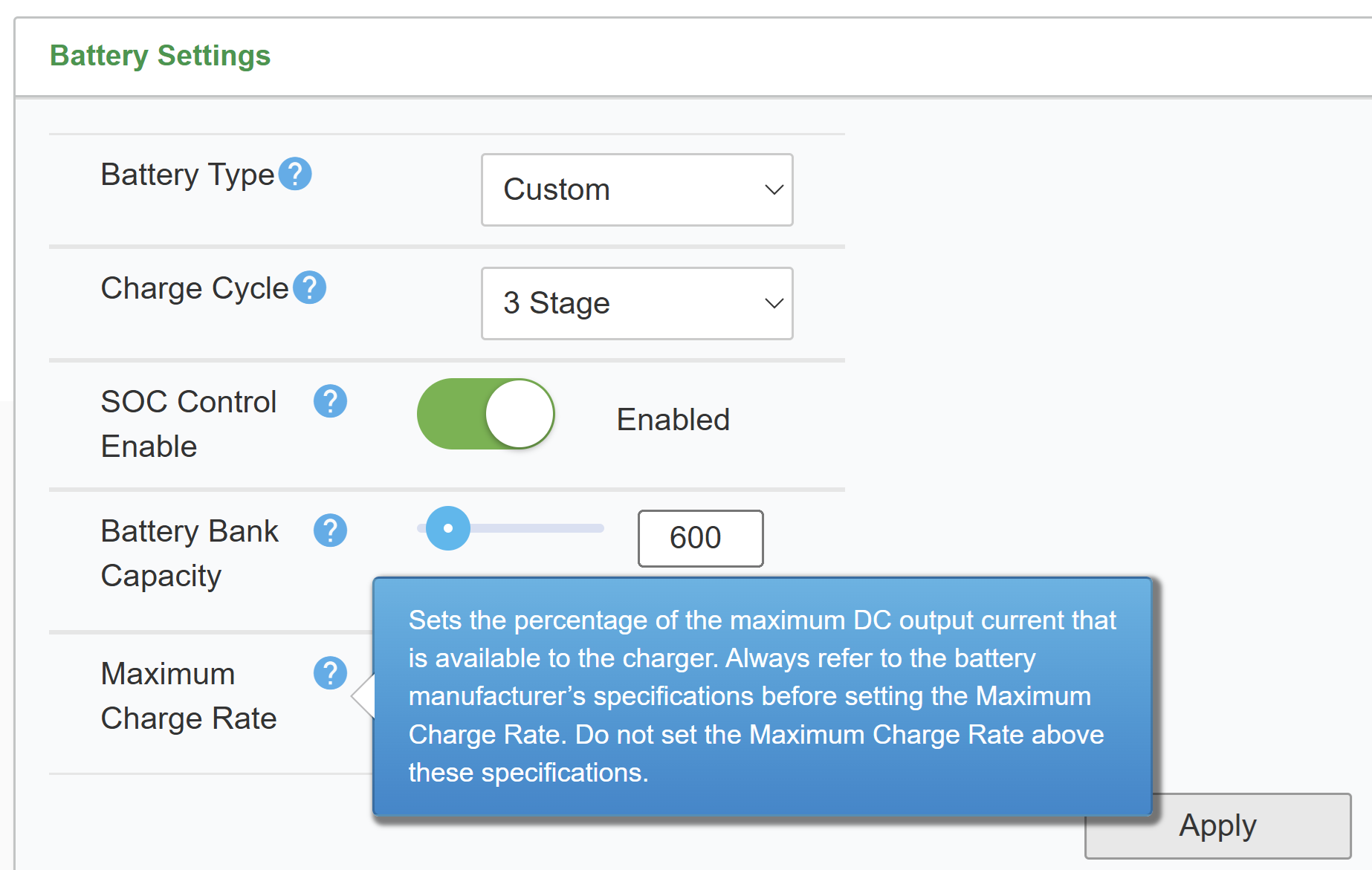Click the SOC Control Enable label text
The height and width of the screenshot is (870, 1372).
pyautogui.click(x=188, y=423)
